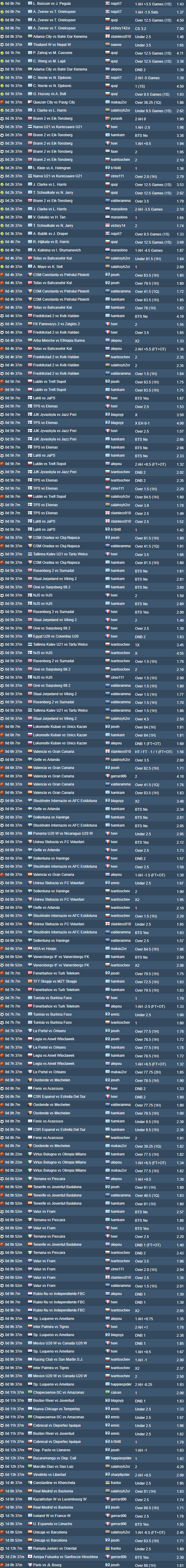This screenshot has width=186, height=1568.
Task: Open the P. Zahraj vs M. Cassone match
Action: pos(53,53)
